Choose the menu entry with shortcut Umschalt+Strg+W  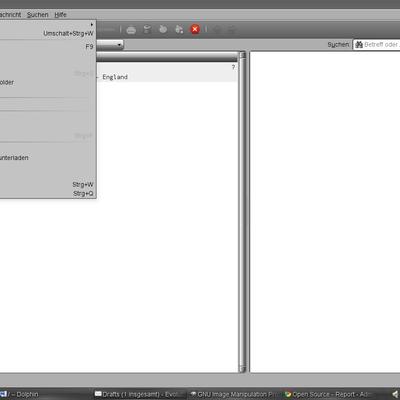(x=47, y=33)
